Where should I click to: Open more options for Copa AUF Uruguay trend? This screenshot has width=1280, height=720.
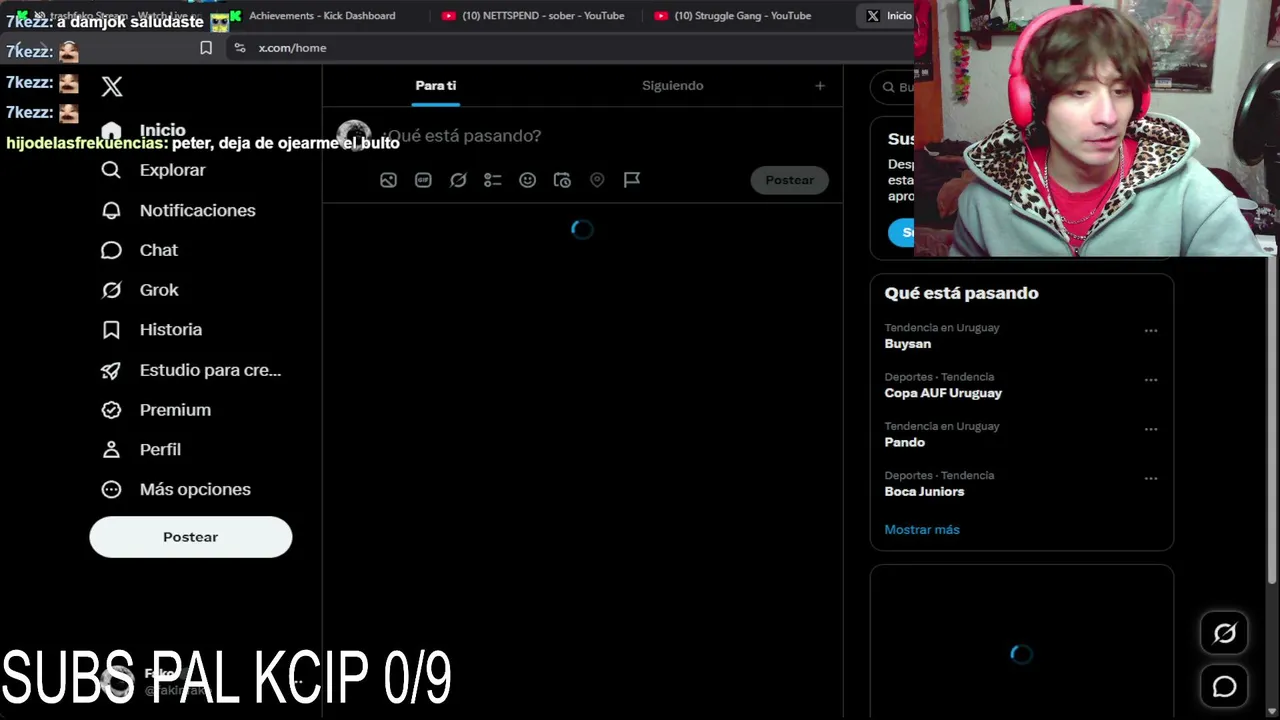[x=1151, y=380]
